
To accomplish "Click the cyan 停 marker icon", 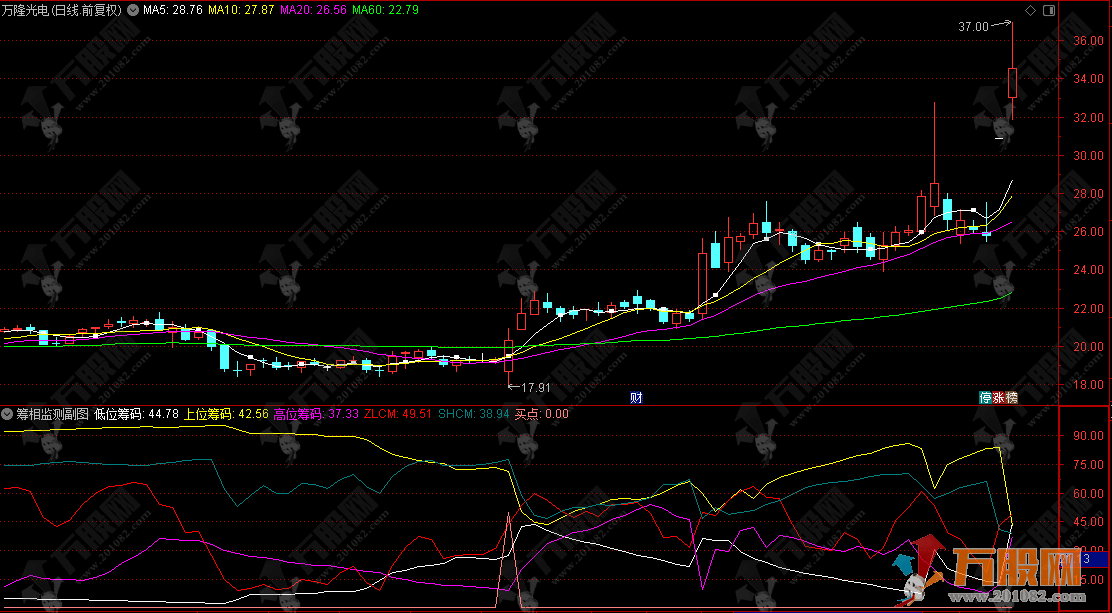I will tap(985, 397).
